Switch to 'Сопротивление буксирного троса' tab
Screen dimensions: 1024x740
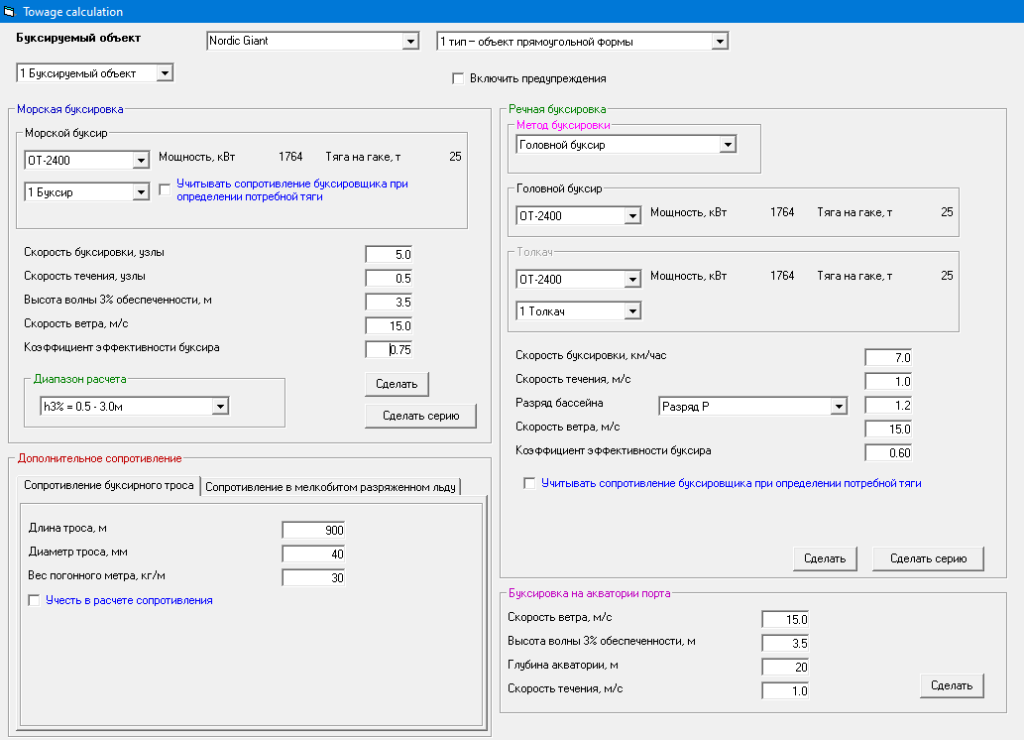(109, 485)
